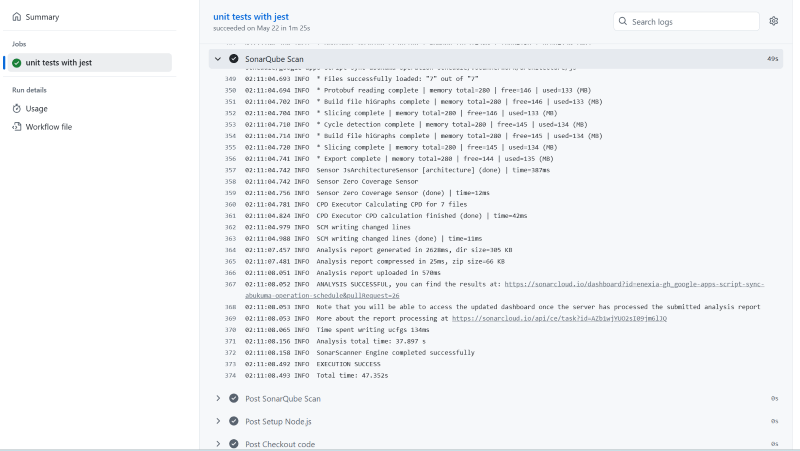Viewport: 800px width, 451px height.
Task: Click the Workflow file icon
Action: pyautogui.click(x=16, y=127)
